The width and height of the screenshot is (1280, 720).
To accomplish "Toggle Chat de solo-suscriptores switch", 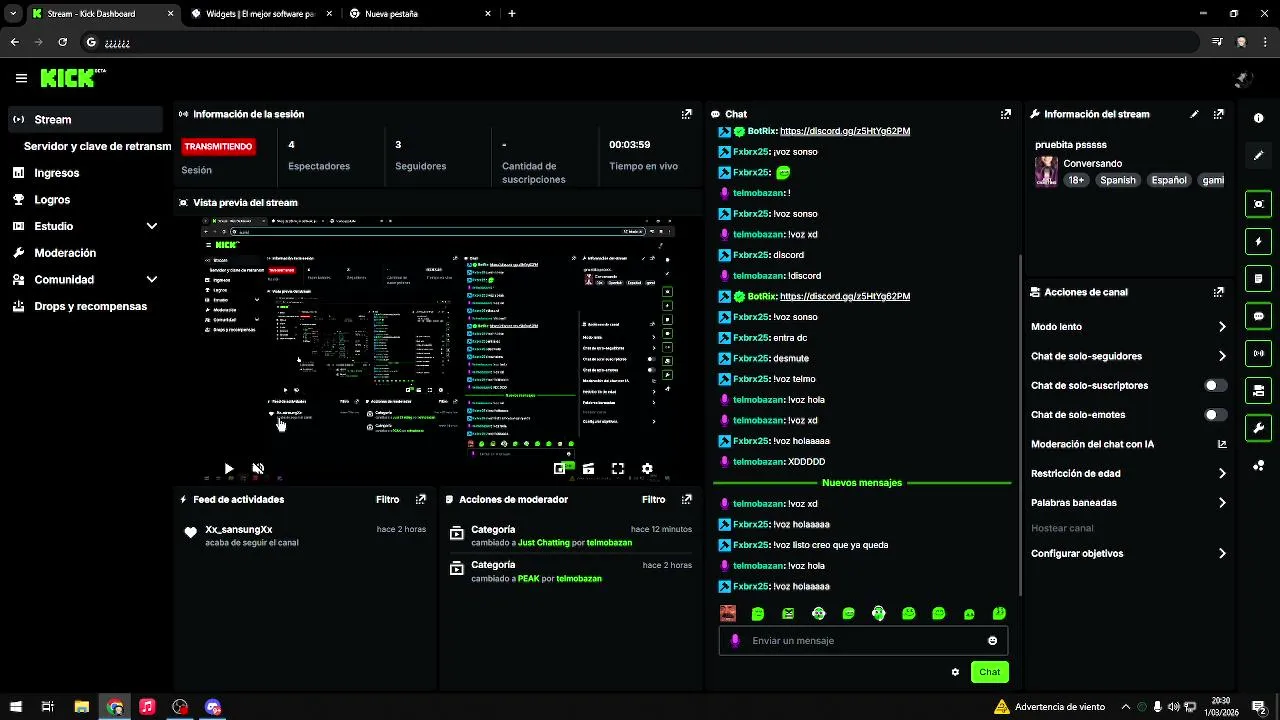I will [1215, 385].
